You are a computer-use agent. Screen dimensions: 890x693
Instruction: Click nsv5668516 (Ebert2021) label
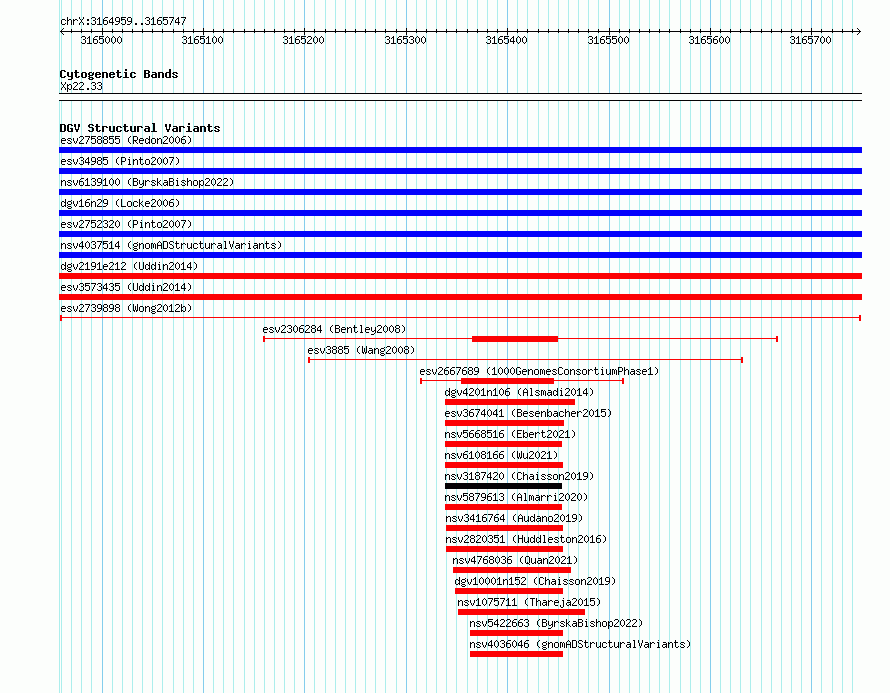tap(510, 434)
